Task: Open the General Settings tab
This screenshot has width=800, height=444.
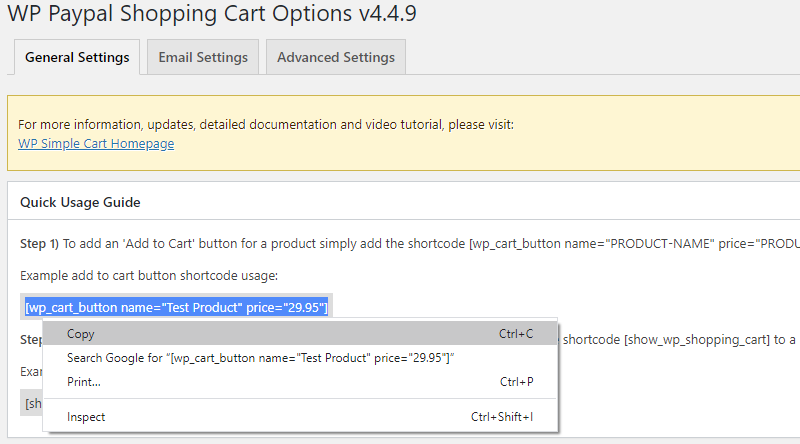Action: coord(77,57)
